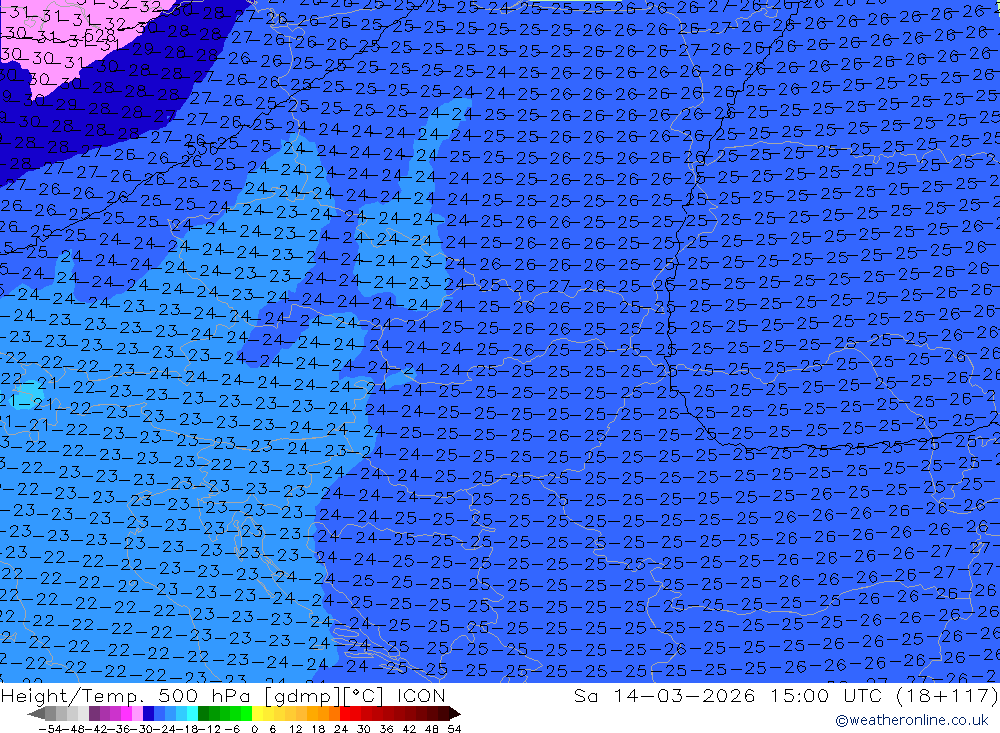This screenshot has width=1000, height=733.
Task: Pick the dark green legend swatch near -12
Action: pyautogui.click(x=203, y=713)
